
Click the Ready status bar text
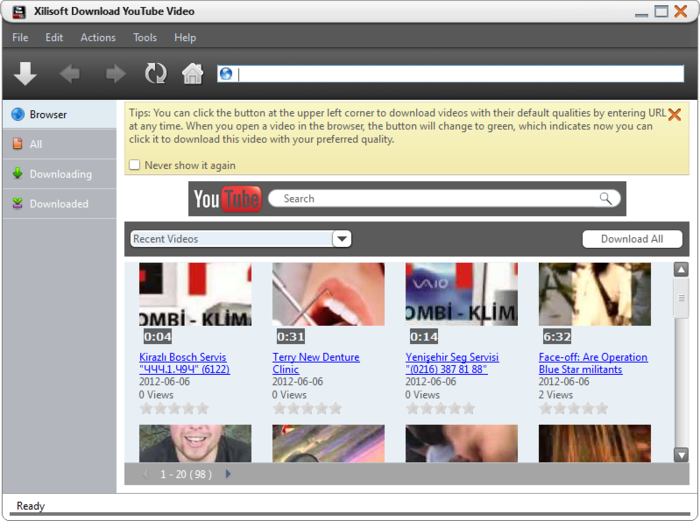point(30,506)
